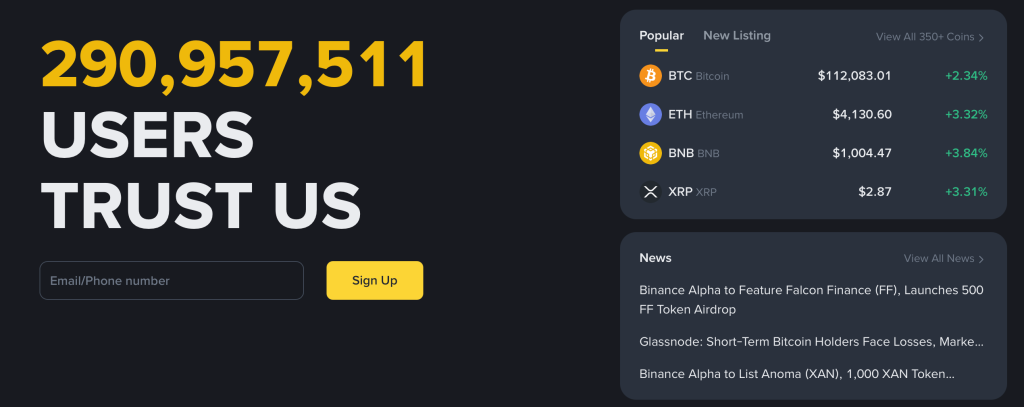Read the Falcon Finance FF airdrop news

811,300
